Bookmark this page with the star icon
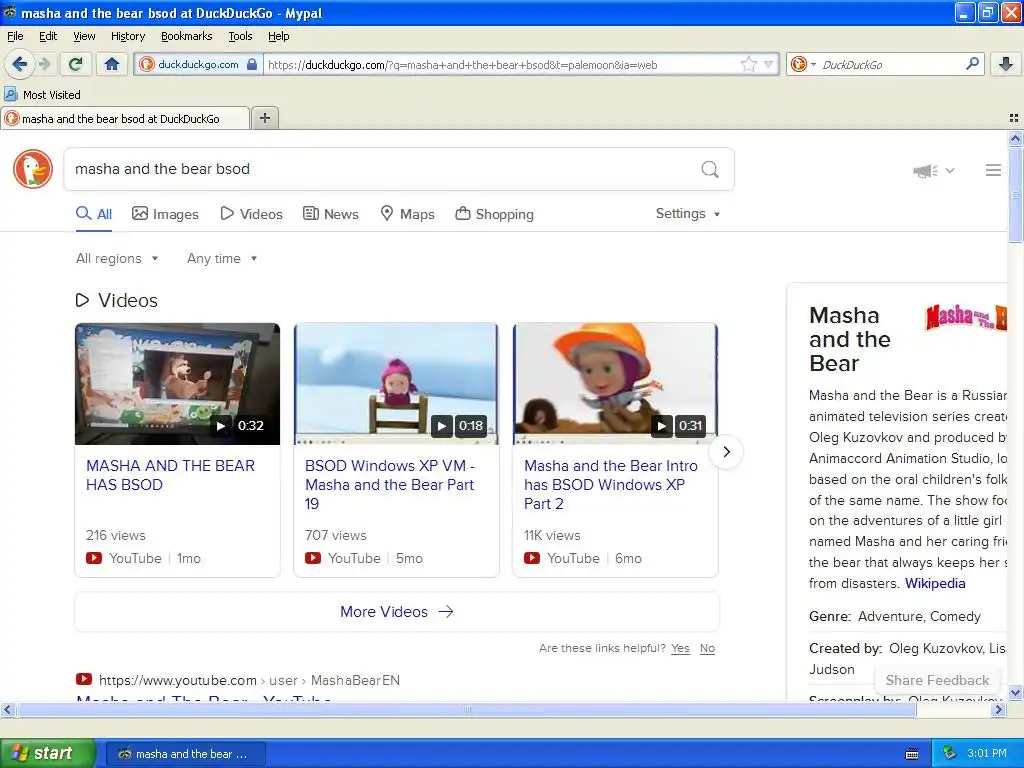Image resolution: width=1024 pixels, height=768 pixels. (x=748, y=64)
